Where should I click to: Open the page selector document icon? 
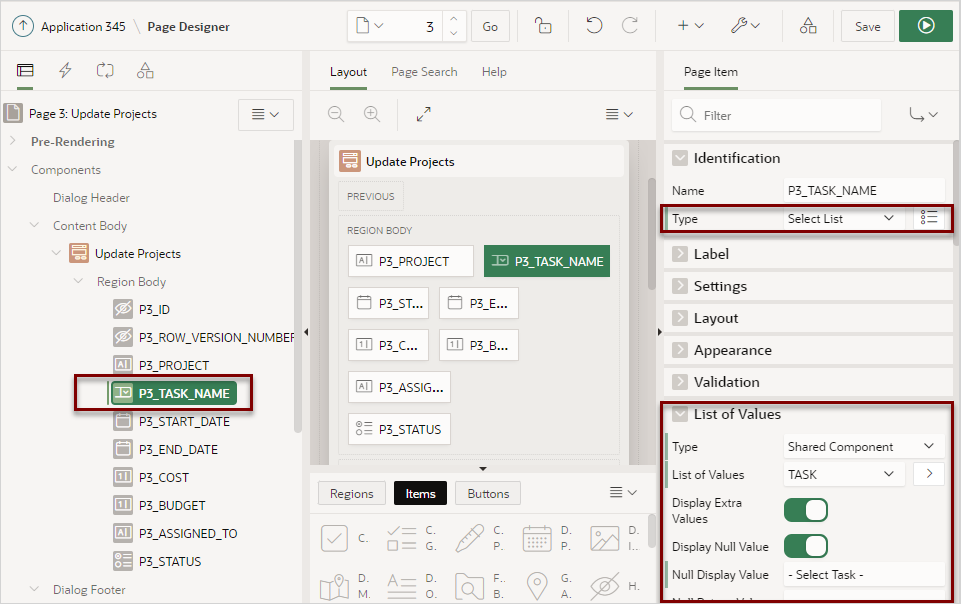[370, 26]
